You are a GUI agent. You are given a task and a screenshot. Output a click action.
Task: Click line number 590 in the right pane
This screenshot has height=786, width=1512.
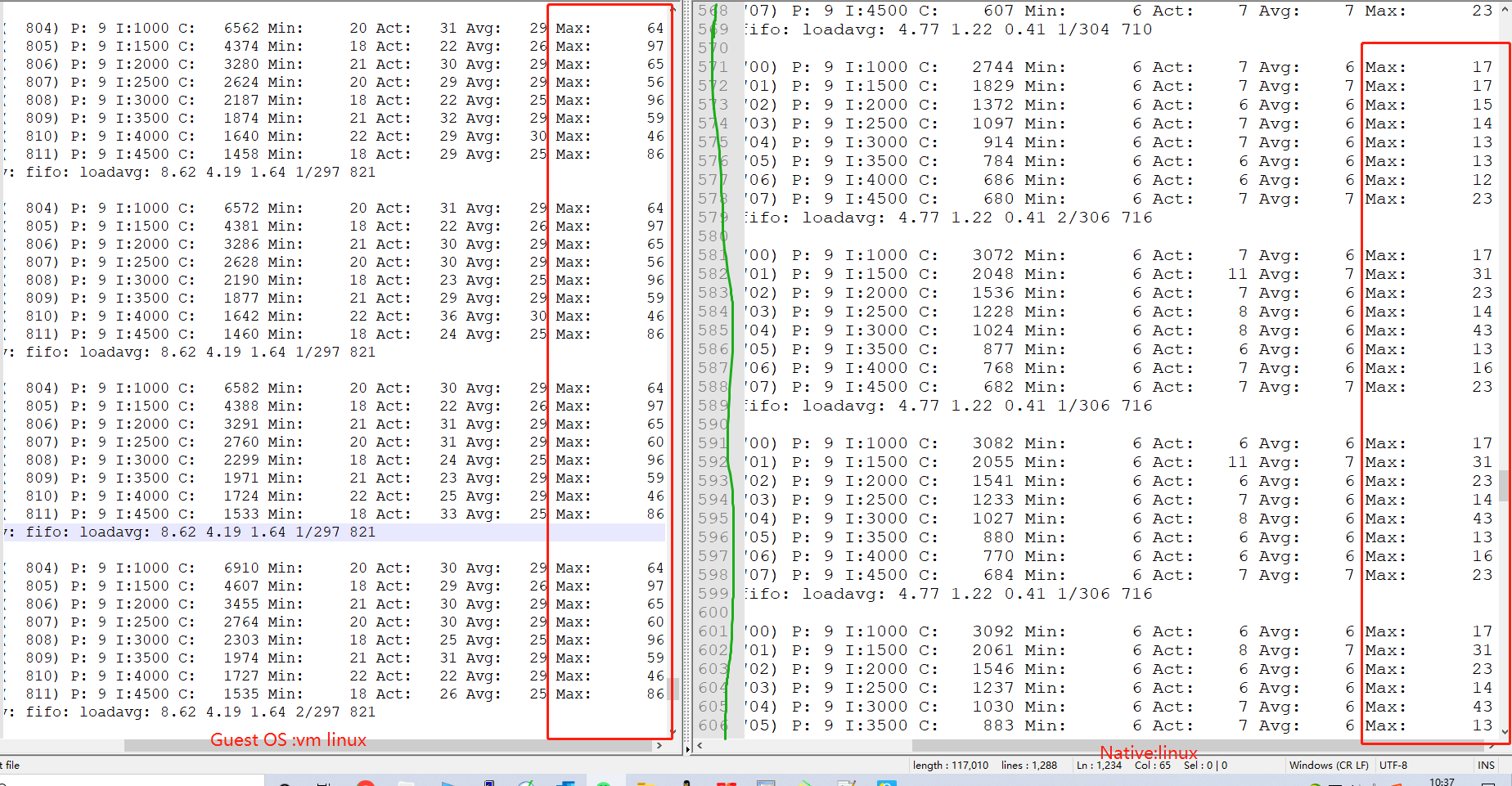point(713,424)
